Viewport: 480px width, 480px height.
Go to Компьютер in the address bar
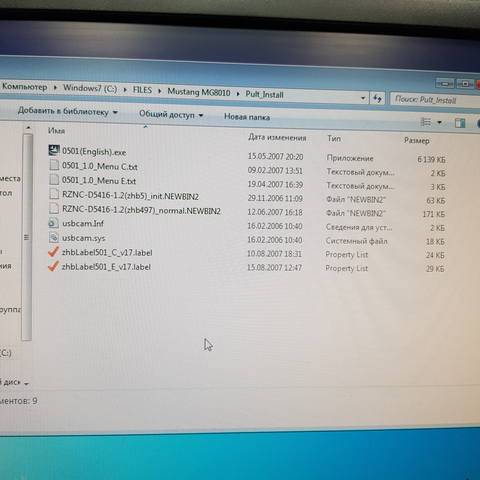[25, 87]
